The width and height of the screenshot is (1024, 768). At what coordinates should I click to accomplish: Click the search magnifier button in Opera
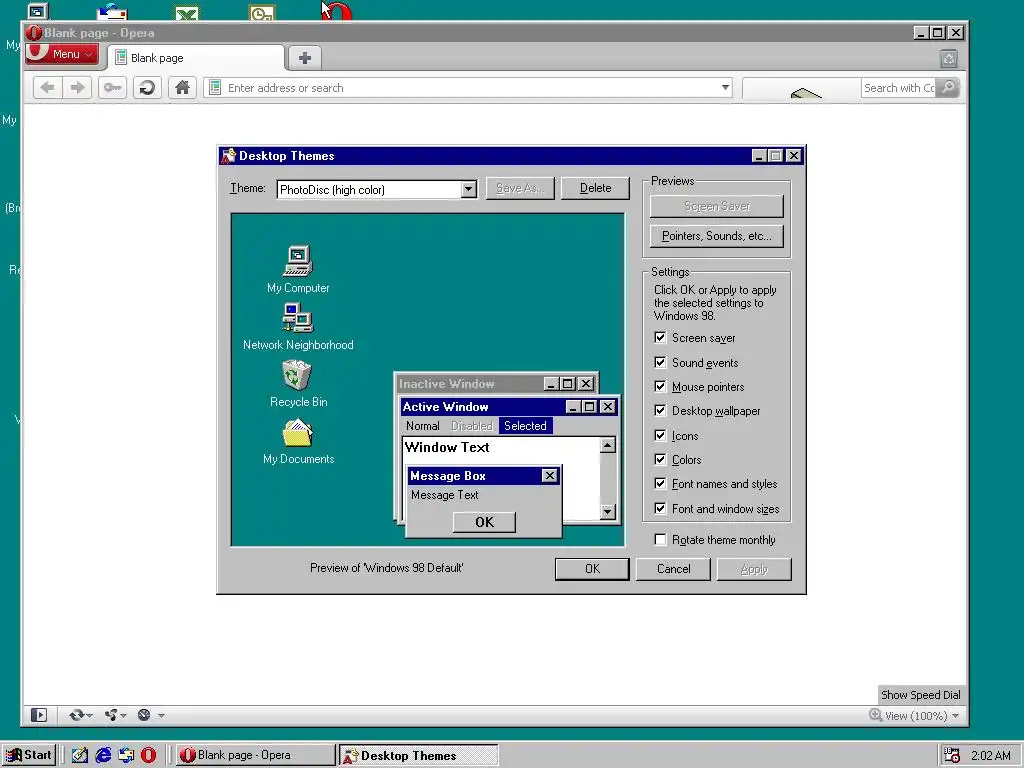pos(948,88)
